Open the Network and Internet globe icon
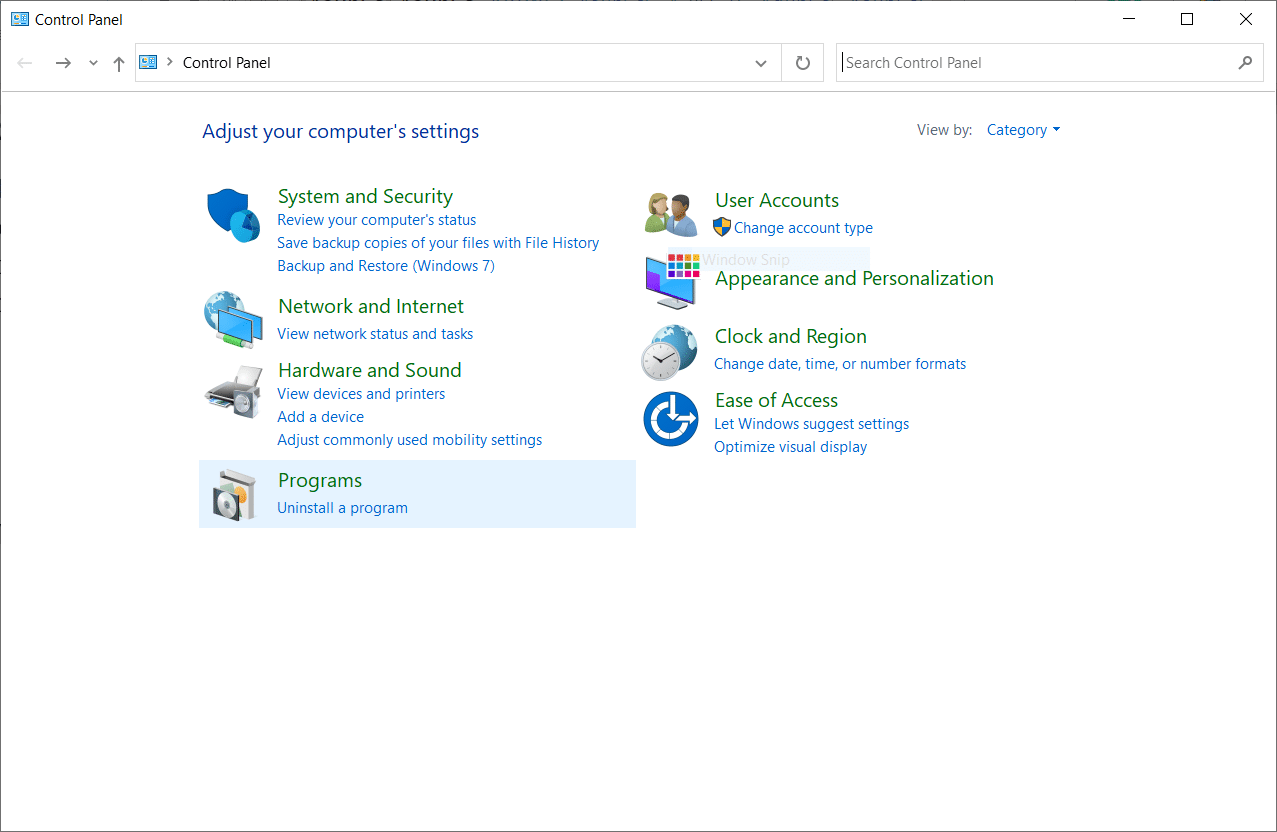Image resolution: width=1277 pixels, height=832 pixels. (233, 320)
